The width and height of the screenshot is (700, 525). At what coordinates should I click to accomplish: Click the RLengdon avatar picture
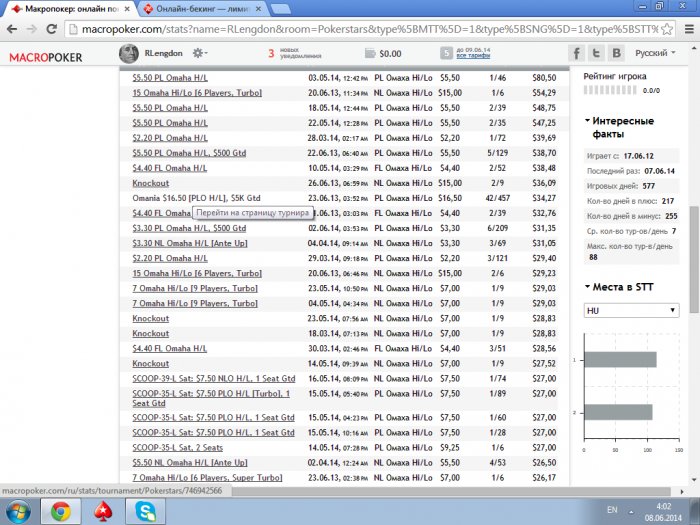(x=129, y=54)
